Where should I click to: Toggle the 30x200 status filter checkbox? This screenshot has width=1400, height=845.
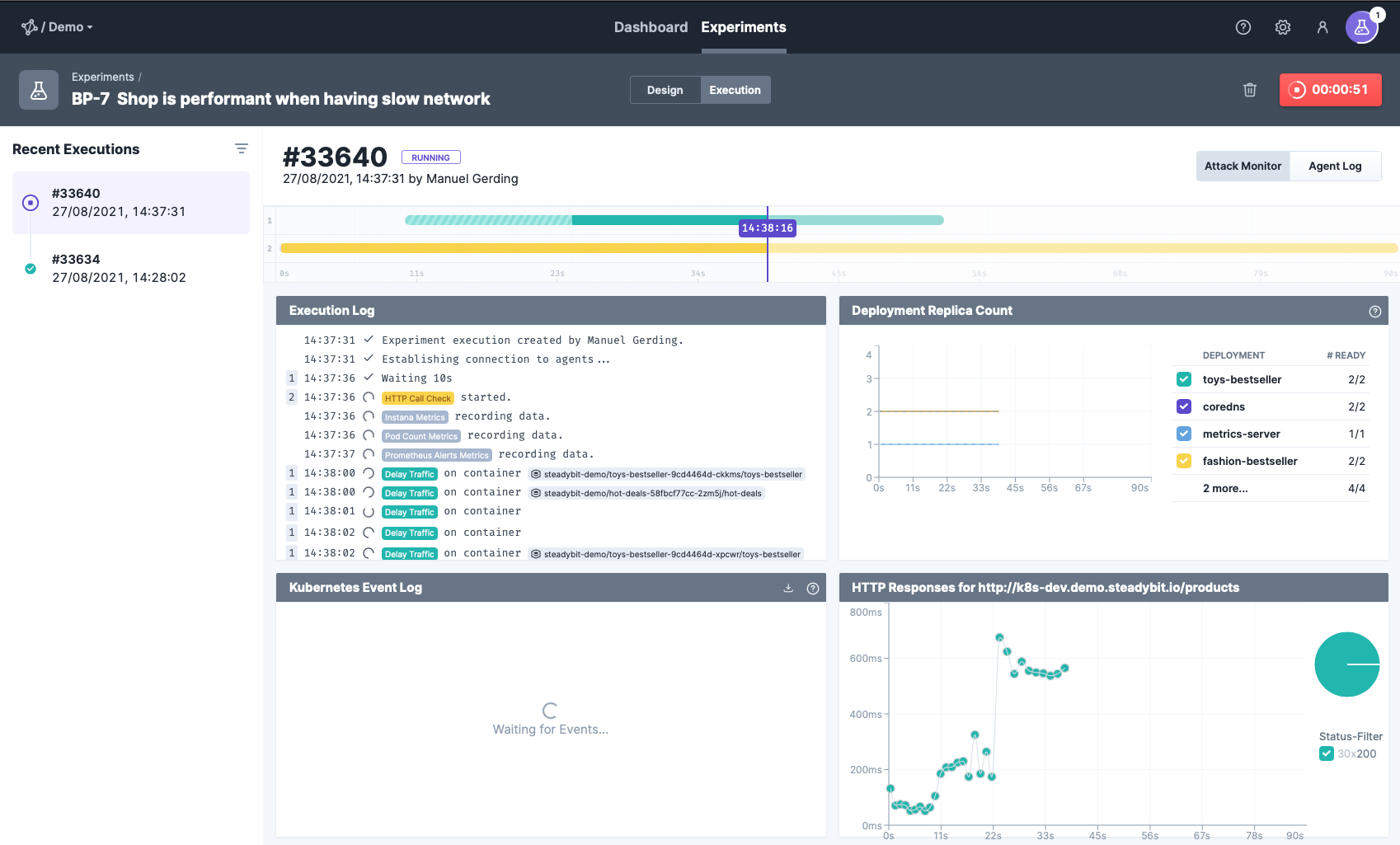pyautogui.click(x=1326, y=753)
